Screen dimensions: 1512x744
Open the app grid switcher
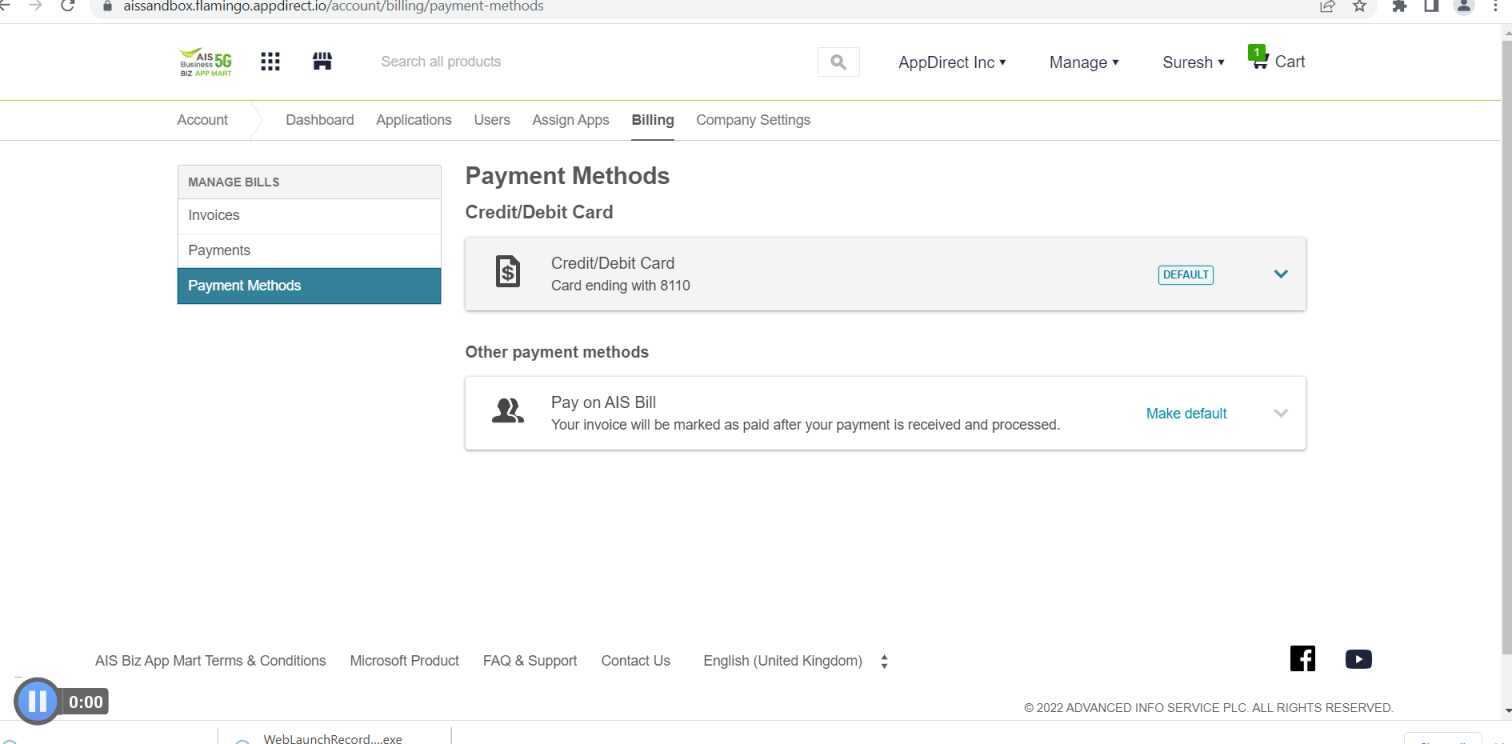pos(270,61)
